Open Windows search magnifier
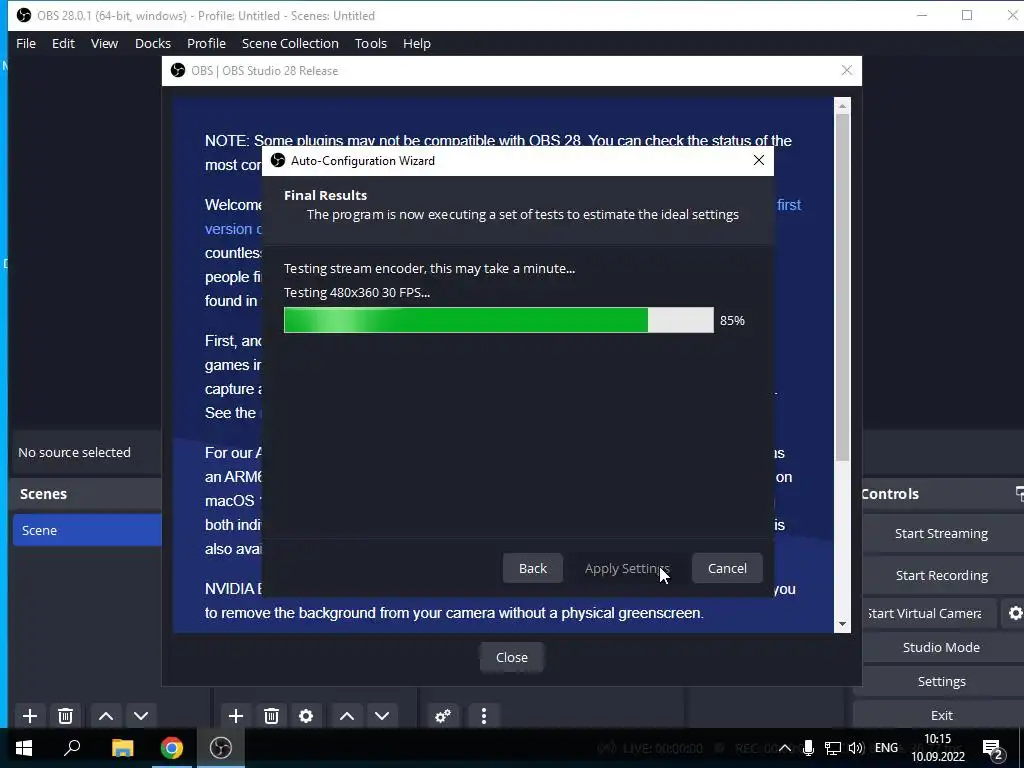This screenshot has width=1024, height=768. 72,748
